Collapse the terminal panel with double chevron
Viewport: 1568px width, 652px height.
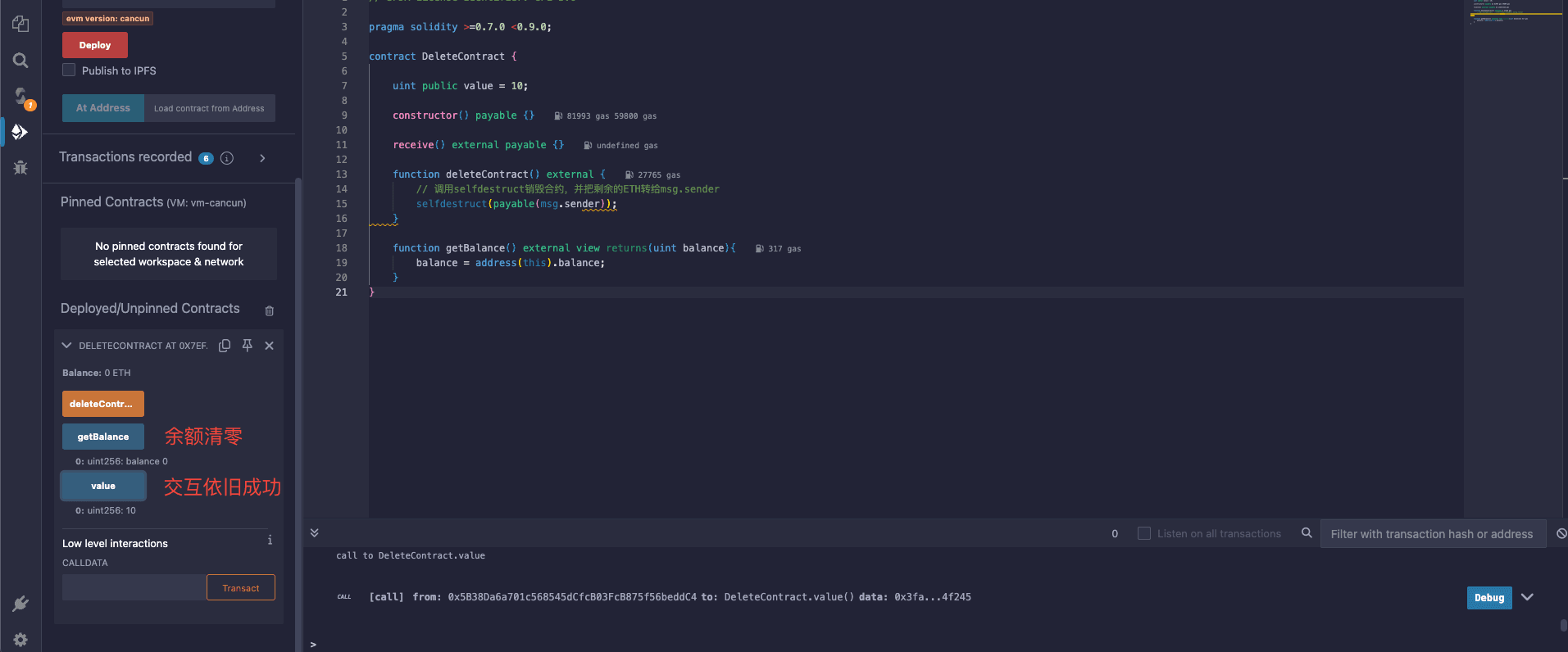coord(314,532)
